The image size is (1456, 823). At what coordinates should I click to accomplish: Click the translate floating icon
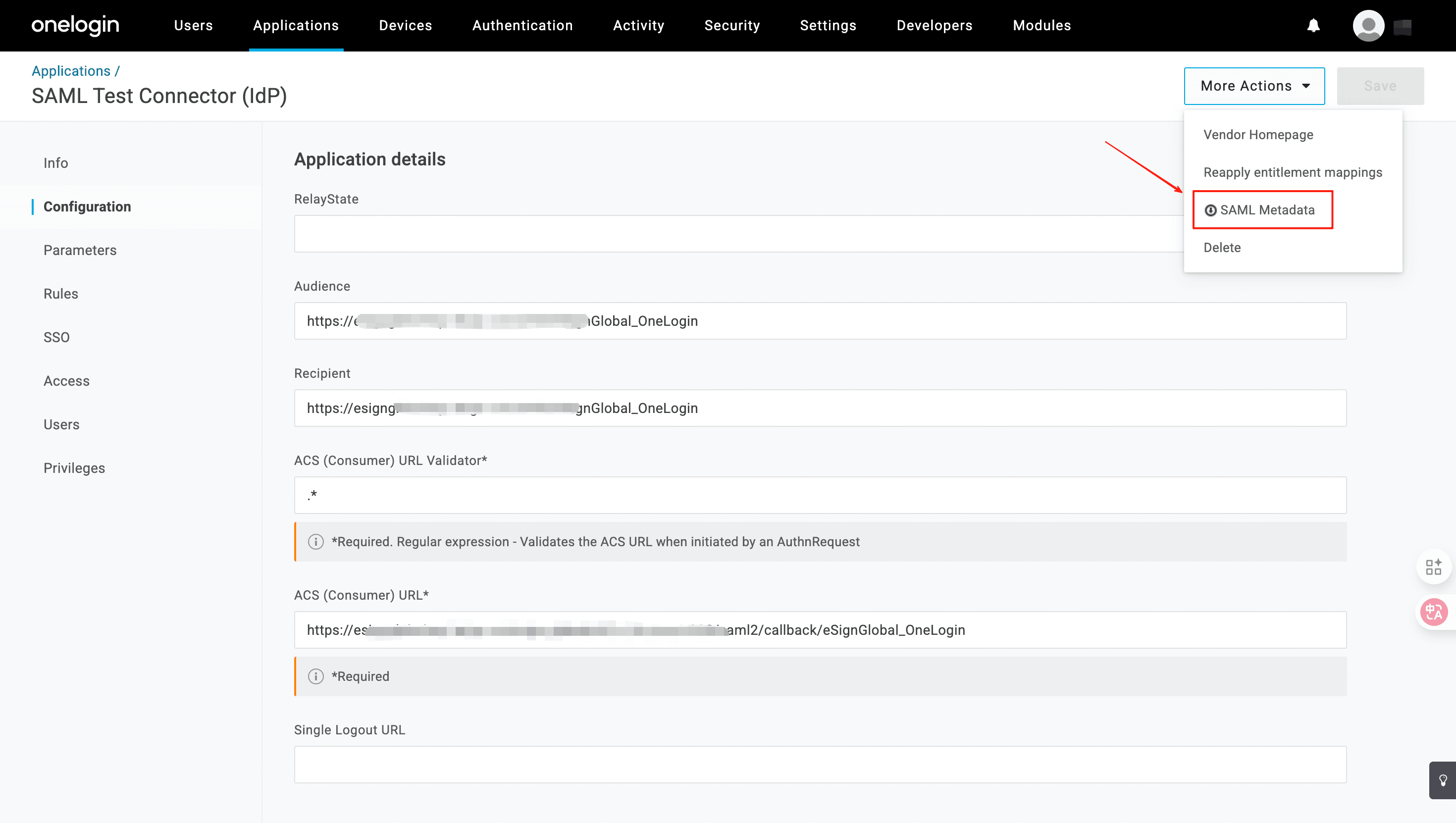[1434, 612]
